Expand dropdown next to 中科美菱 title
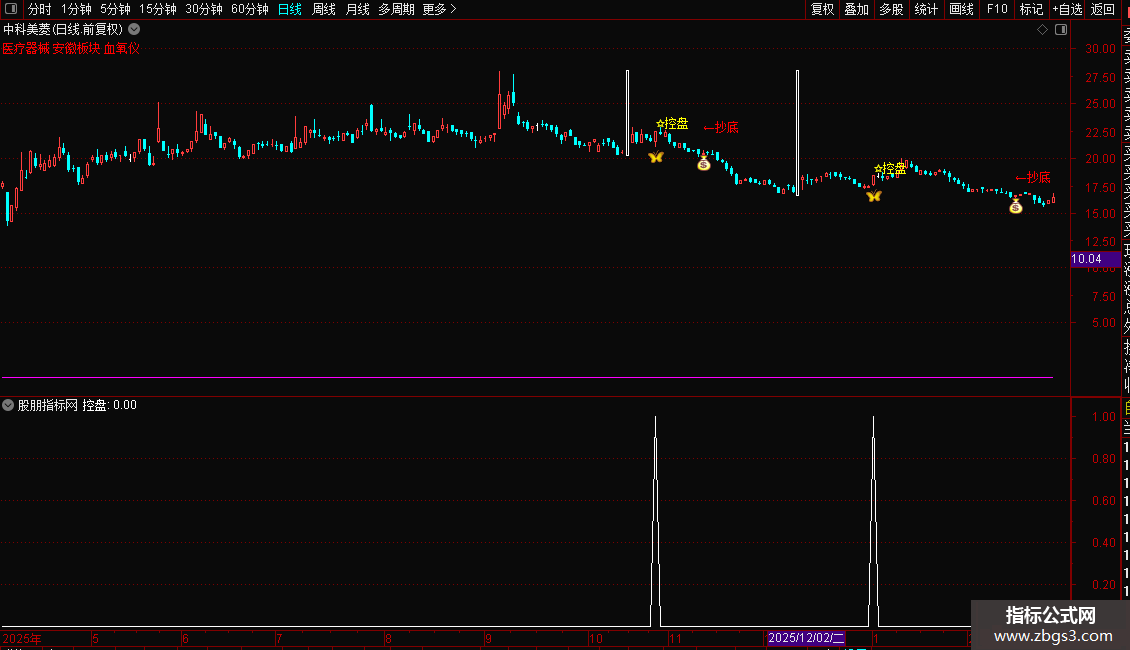This screenshot has height=650, width=1130. point(134,30)
